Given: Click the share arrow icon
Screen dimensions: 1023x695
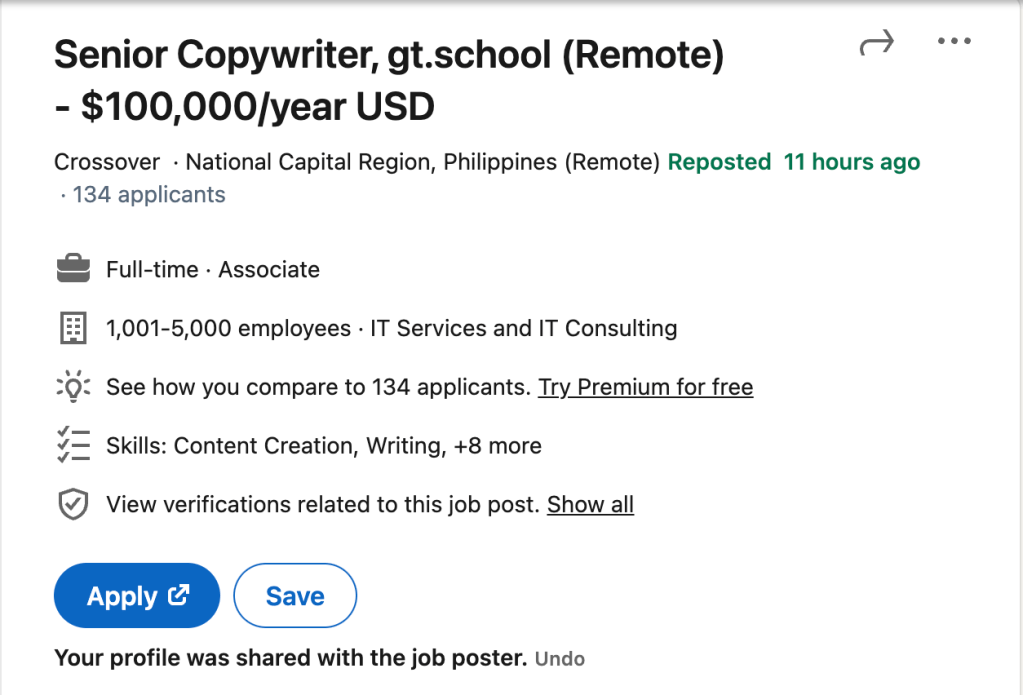Looking at the screenshot, I should pyautogui.click(x=876, y=44).
